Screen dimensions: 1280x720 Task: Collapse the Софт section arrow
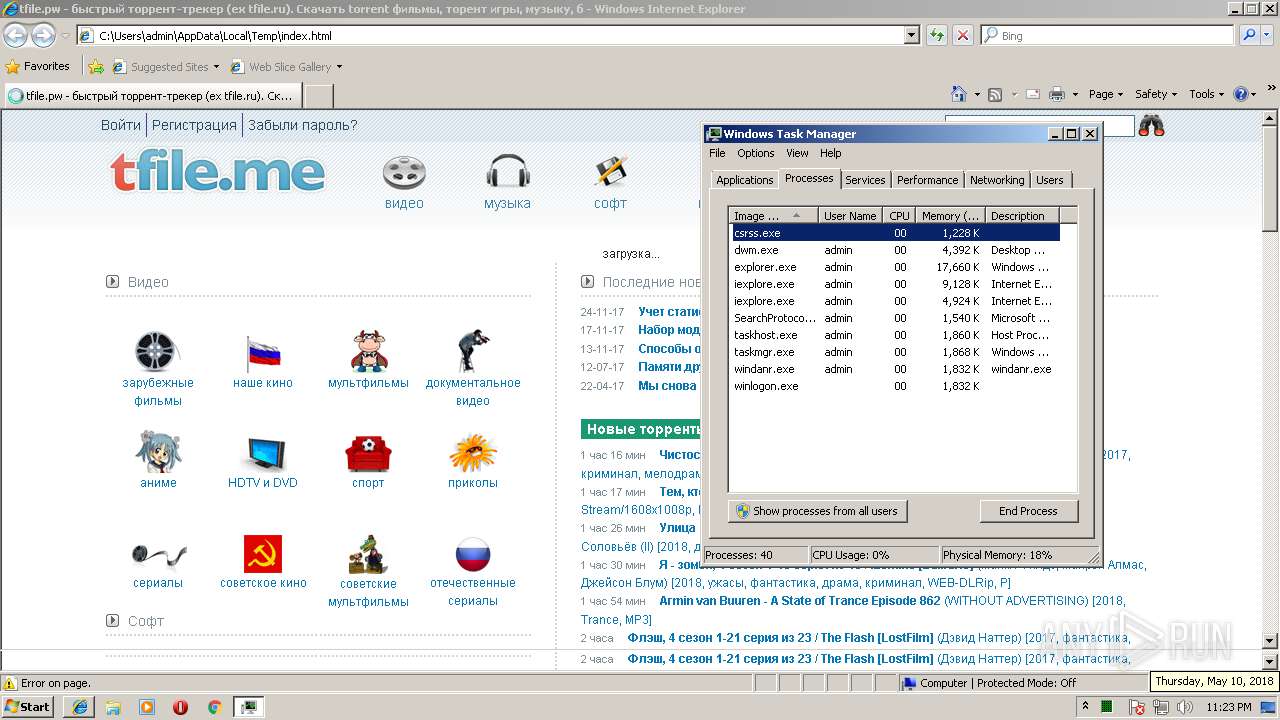click(113, 620)
